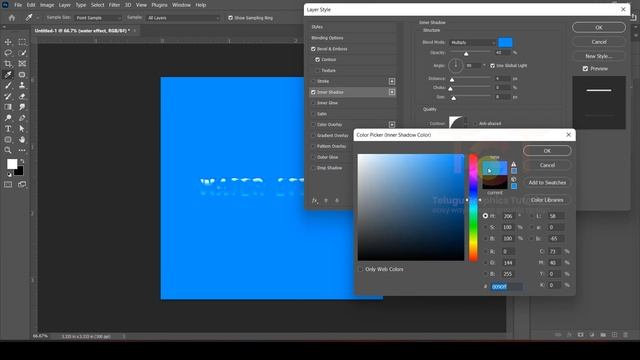The image size is (640, 360).
Task: Click New Style button in Layer Style
Action: click(x=599, y=56)
